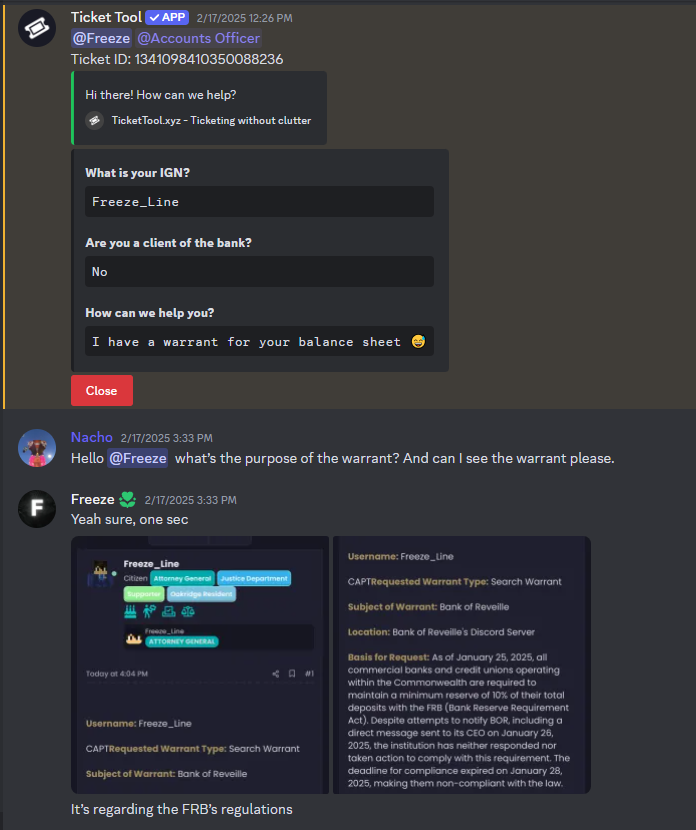
Task: Open the Nacho username
Action: (92, 437)
